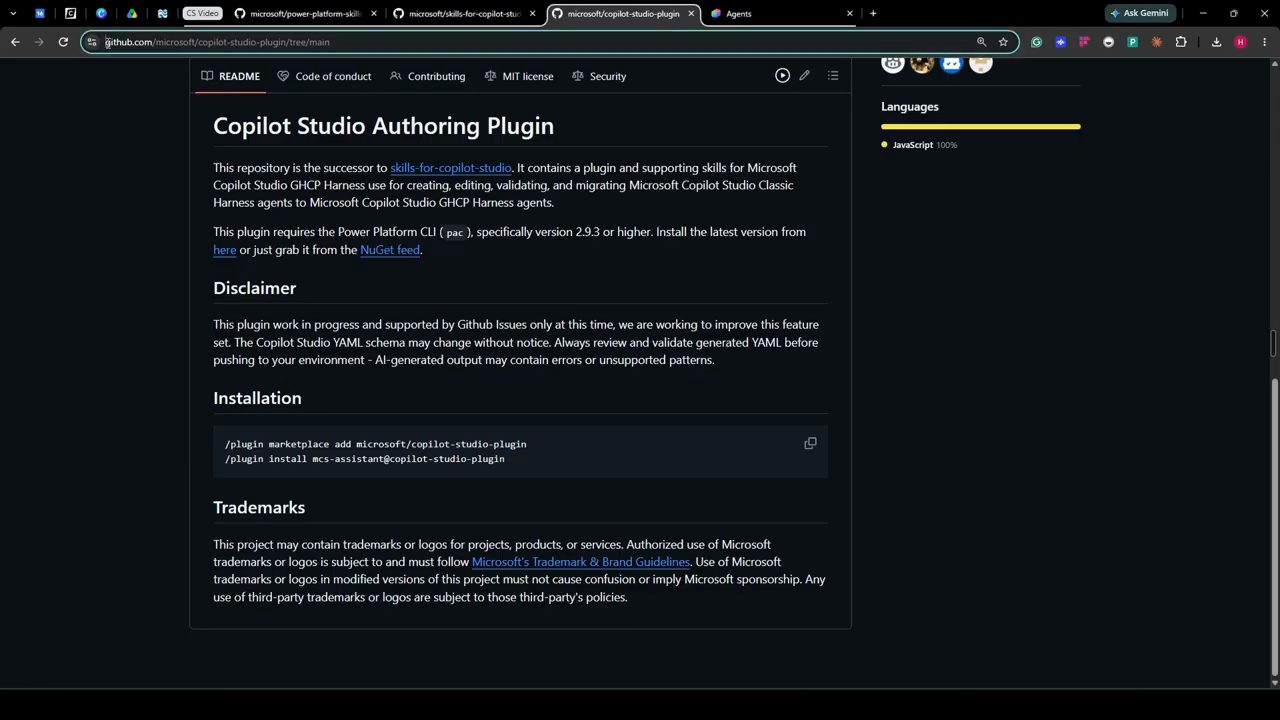Click the blue robot contributor avatar
Image resolution: width=1280 pixels, height=720 pixels.
tap(951, 65)
